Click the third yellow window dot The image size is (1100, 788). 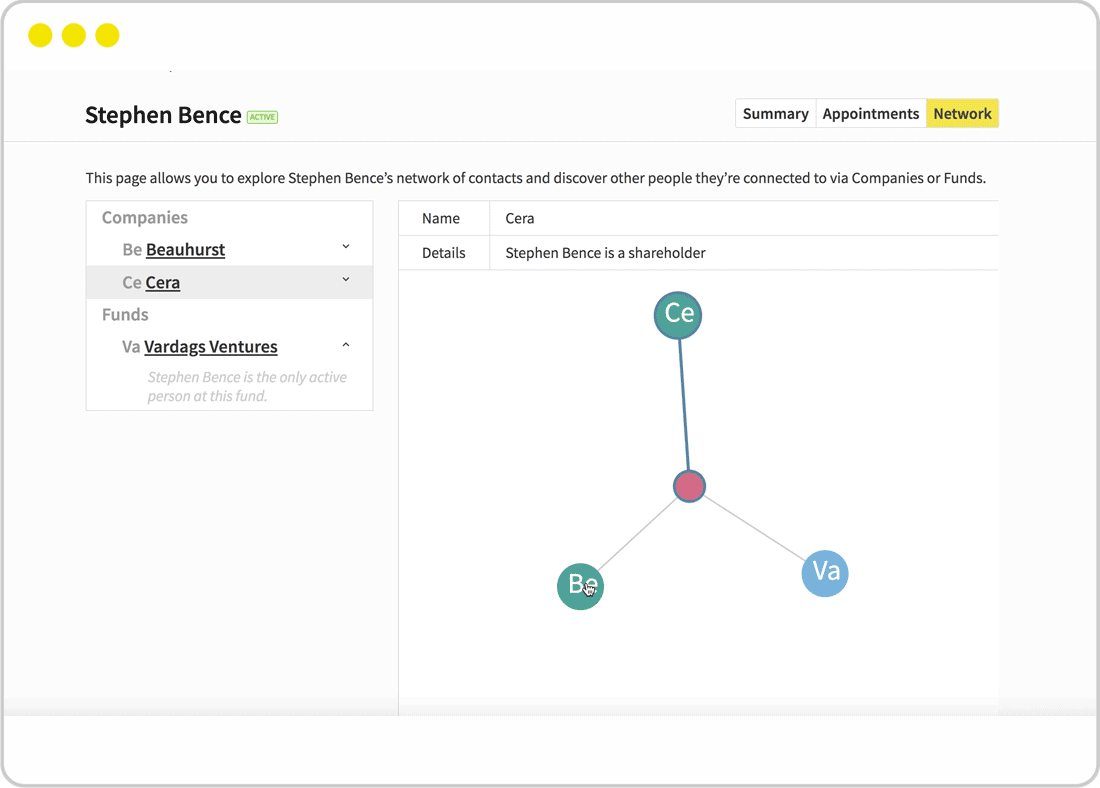pyautogui.click(x=107, y=35)
